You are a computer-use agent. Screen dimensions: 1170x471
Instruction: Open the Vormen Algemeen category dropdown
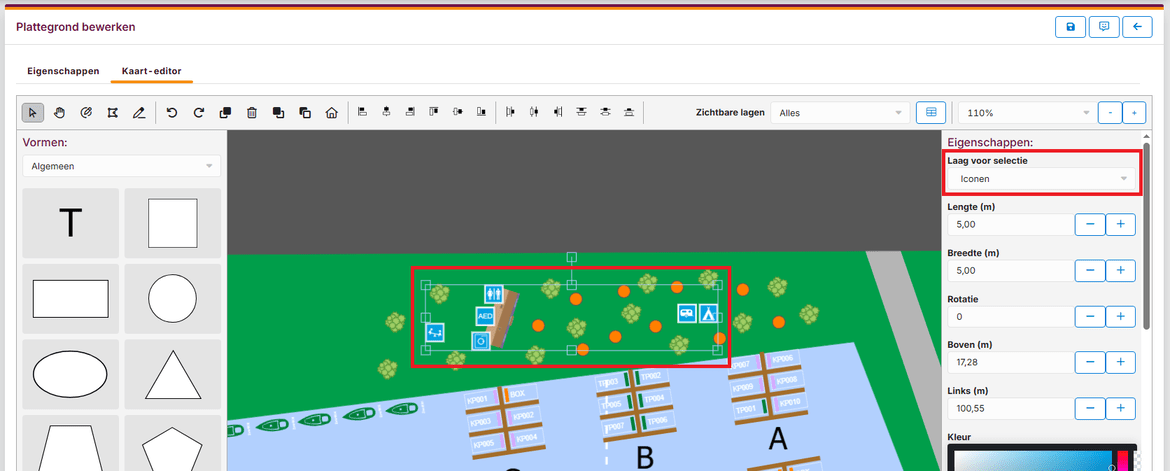122,166
